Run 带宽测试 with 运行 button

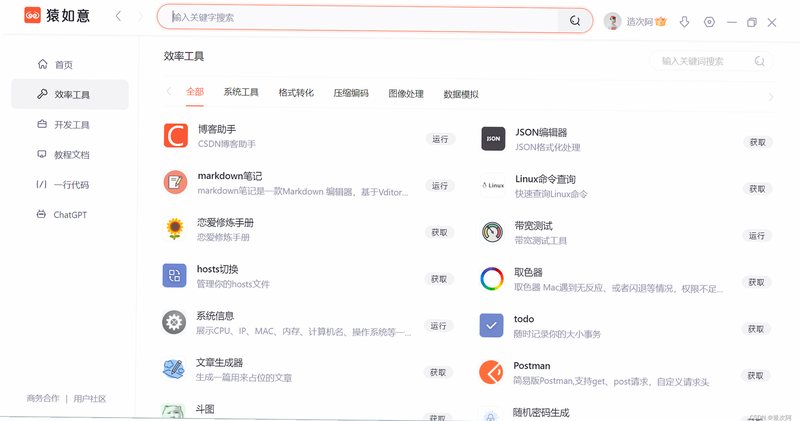point(757,236)
